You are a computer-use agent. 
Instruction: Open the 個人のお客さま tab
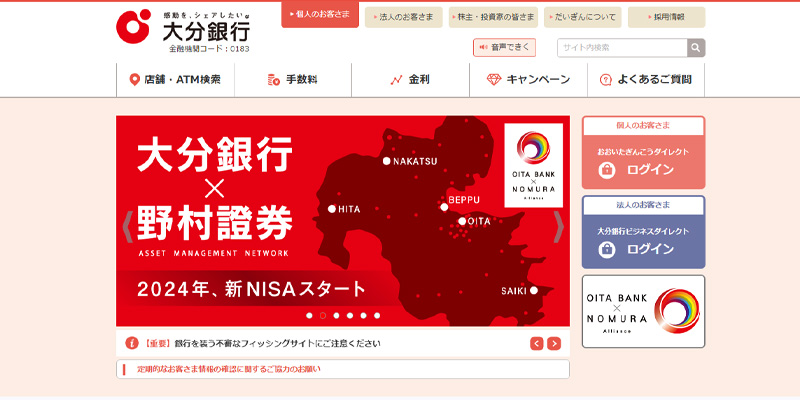click(320, 14)
